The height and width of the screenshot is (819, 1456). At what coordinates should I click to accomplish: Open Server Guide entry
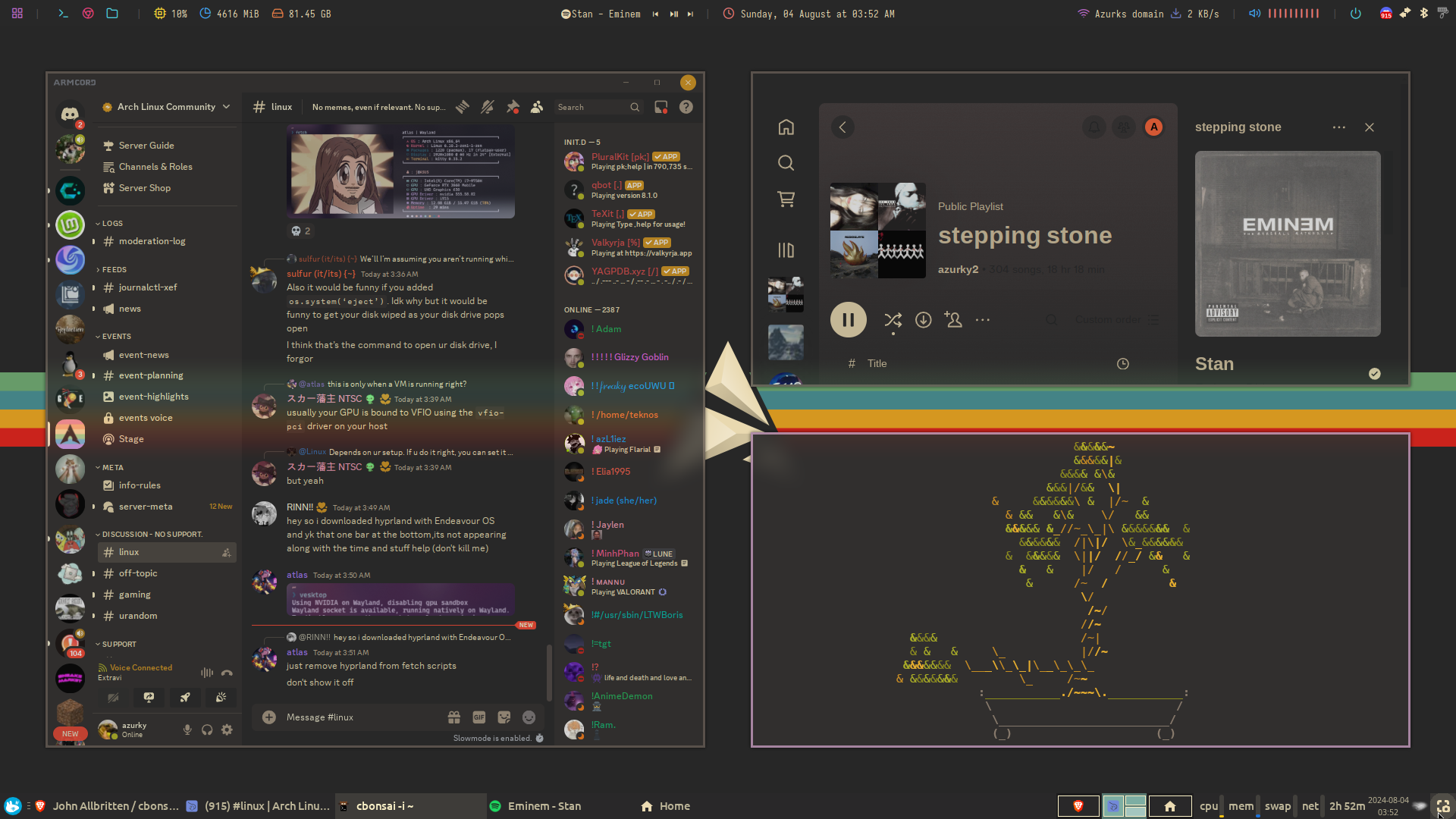click(167, 146)
